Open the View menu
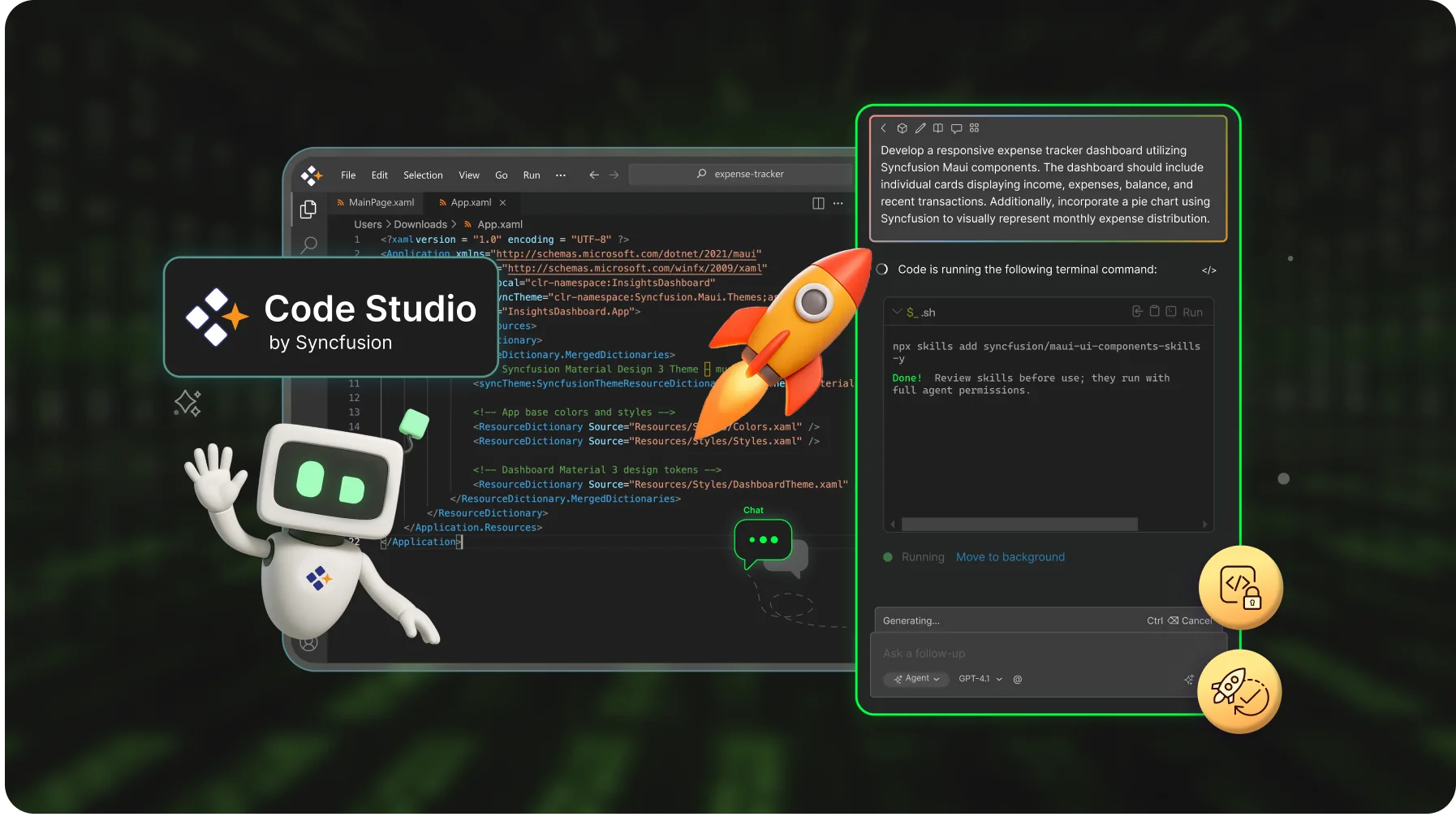This screenshot has height=821, width=1456. click(469, 175)
